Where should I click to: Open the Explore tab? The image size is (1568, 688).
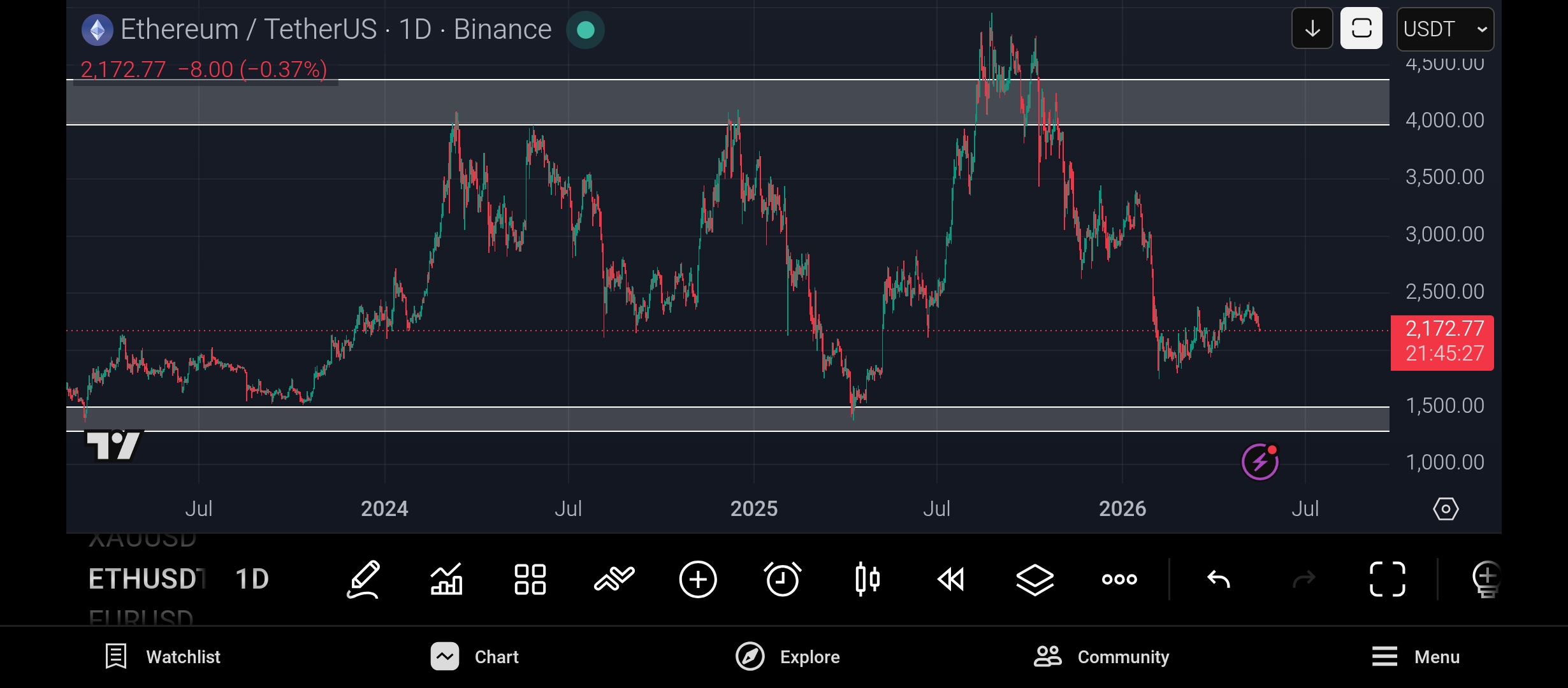click(x=788, y=657)
